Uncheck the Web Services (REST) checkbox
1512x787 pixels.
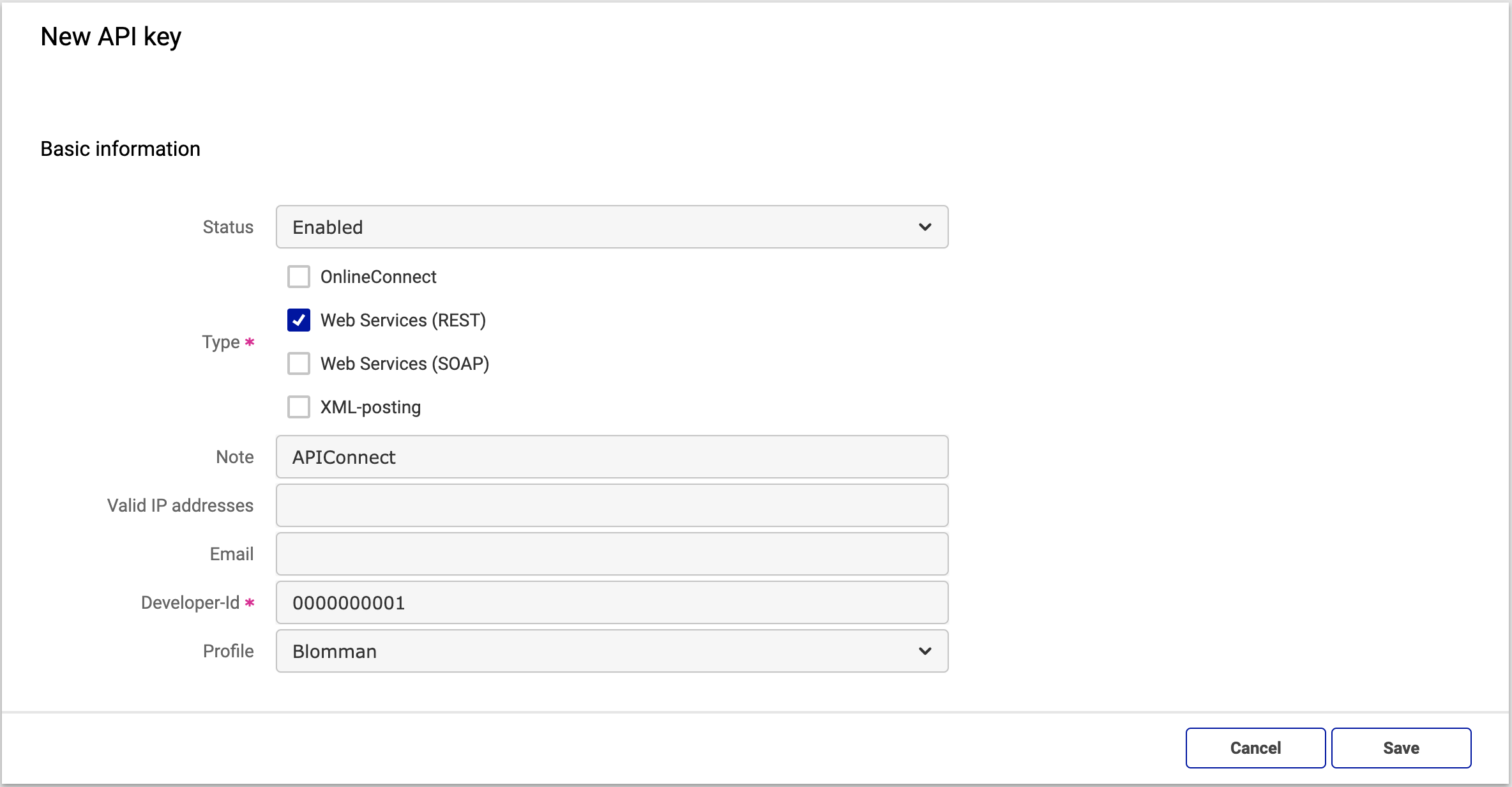point(299,320)
